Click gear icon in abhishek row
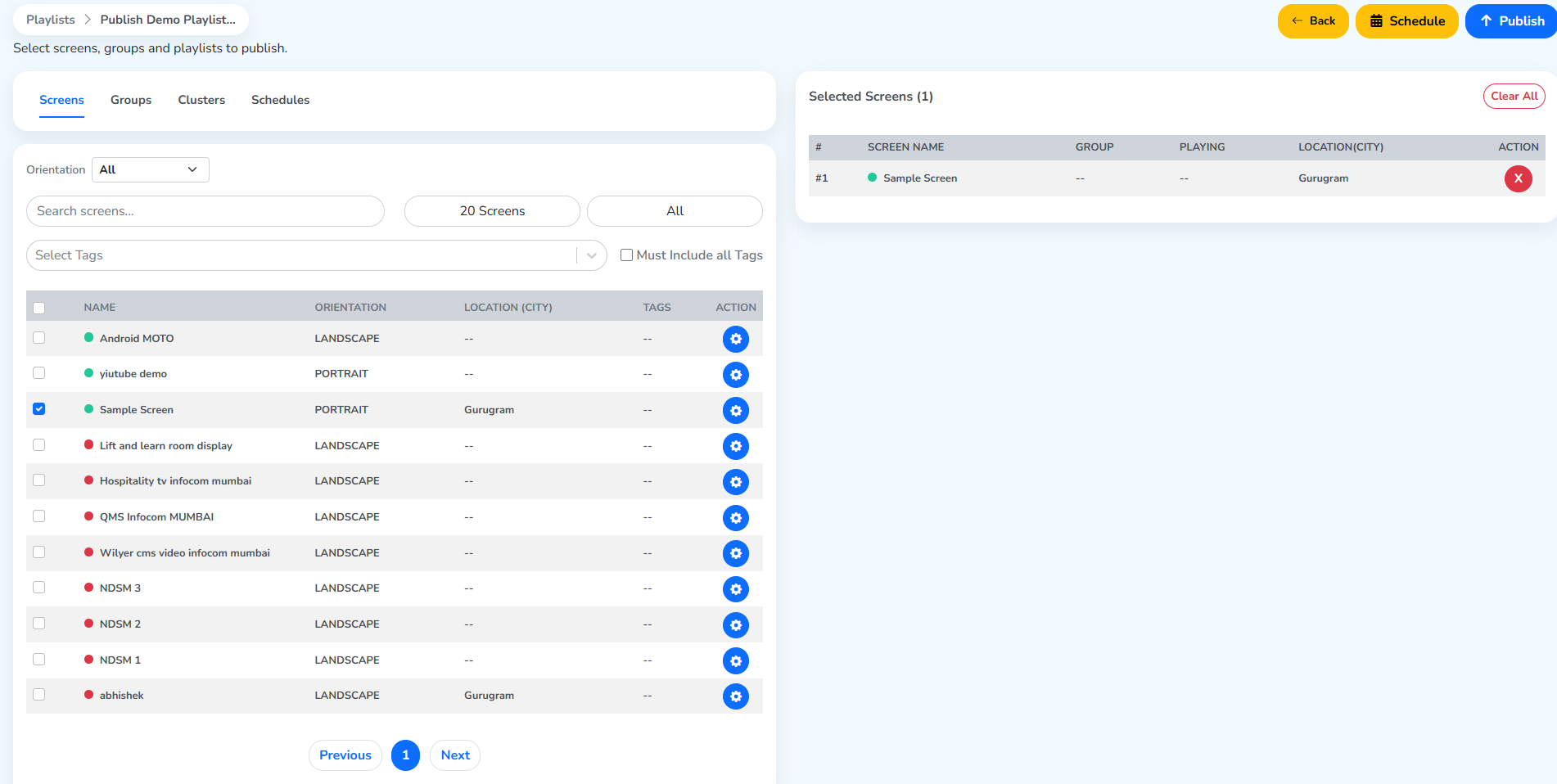Image resolution: width=1557 pixels, height=784 pixels. point(735,696)
